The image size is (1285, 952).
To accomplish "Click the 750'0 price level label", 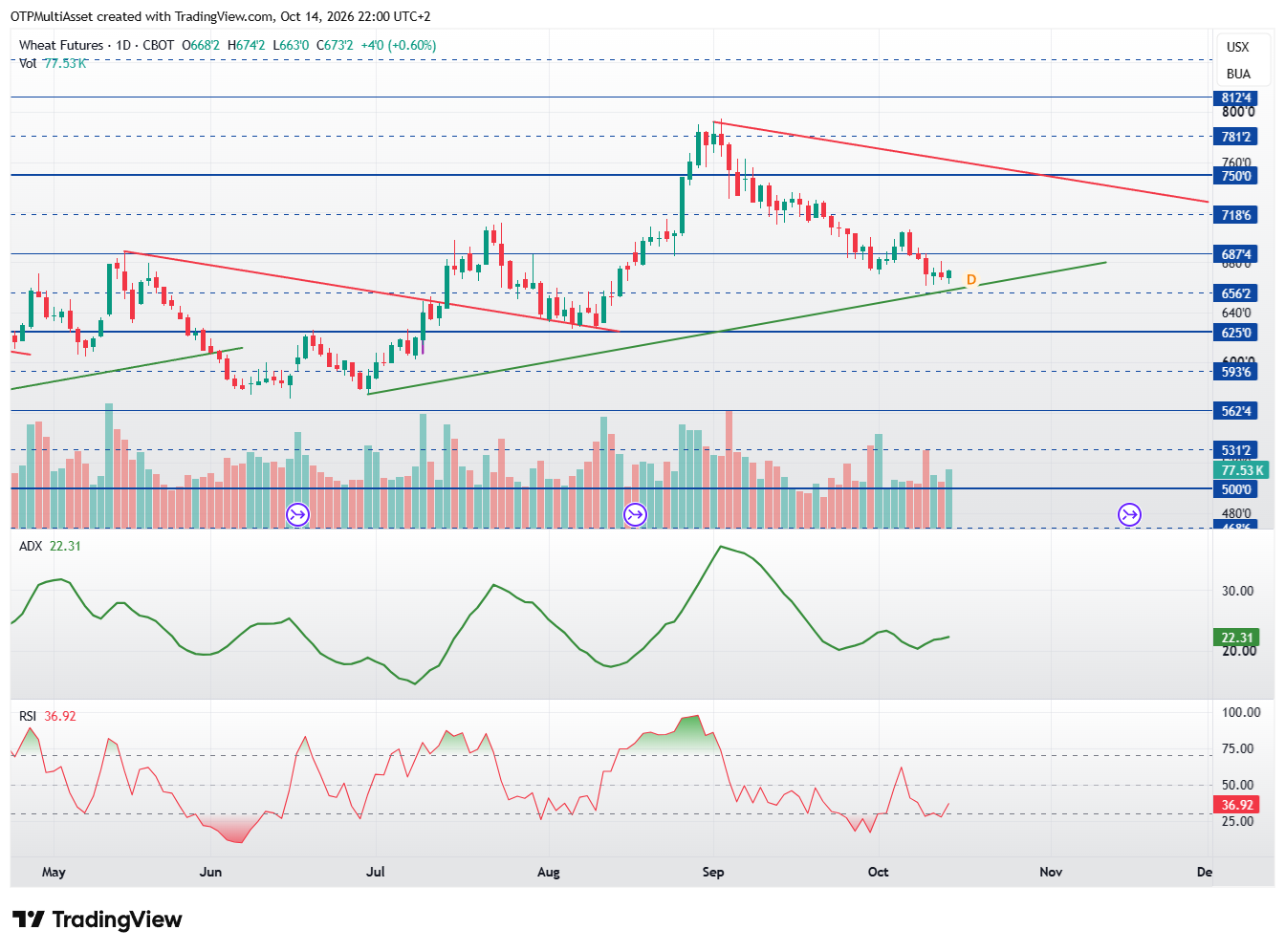I will click(1235, 176).
